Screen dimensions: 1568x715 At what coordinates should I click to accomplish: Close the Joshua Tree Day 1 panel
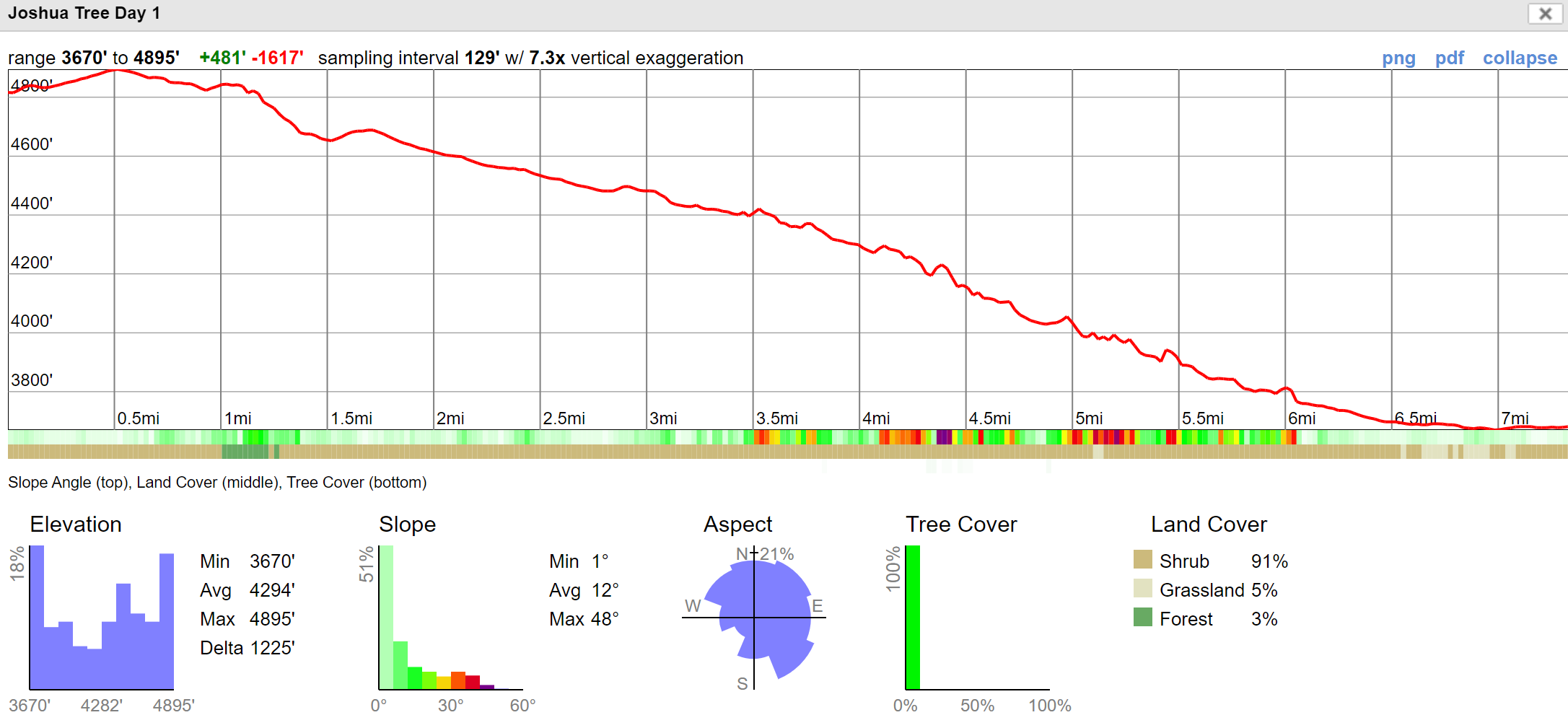pos(1545,14)
